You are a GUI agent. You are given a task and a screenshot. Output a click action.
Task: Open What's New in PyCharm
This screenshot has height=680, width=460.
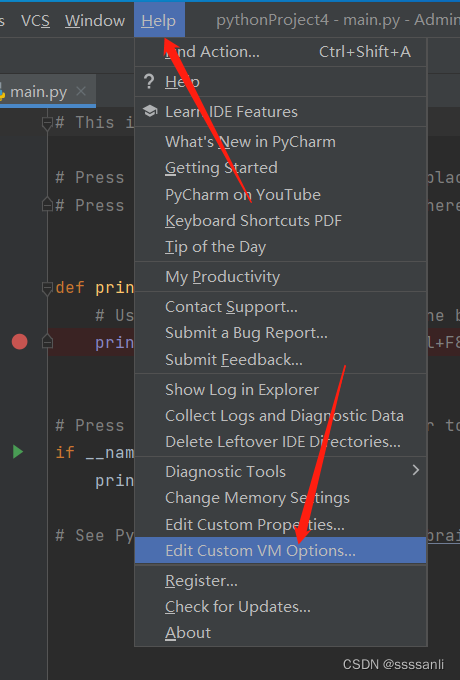click(281, 142)
